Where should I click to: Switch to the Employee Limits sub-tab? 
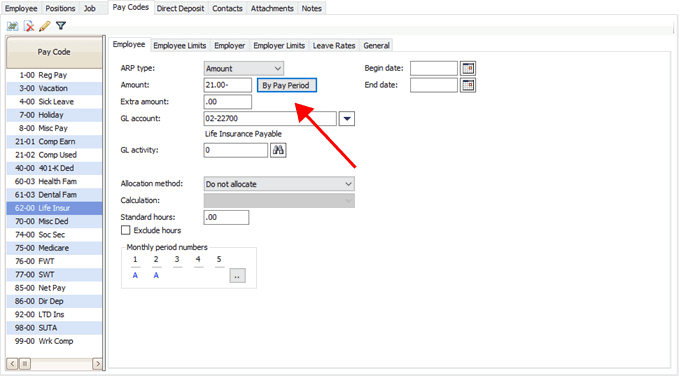pyautogui.click(x=180, y=45)
